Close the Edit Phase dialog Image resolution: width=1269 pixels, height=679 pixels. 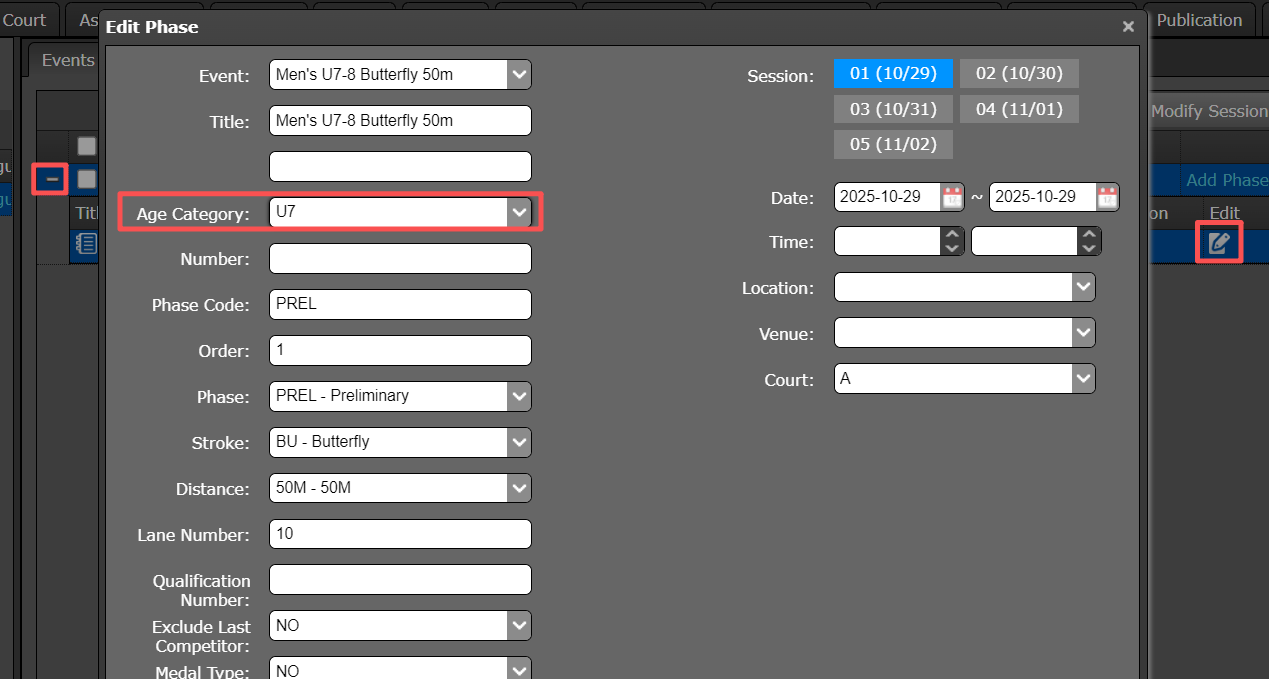tap(1128, 27)
